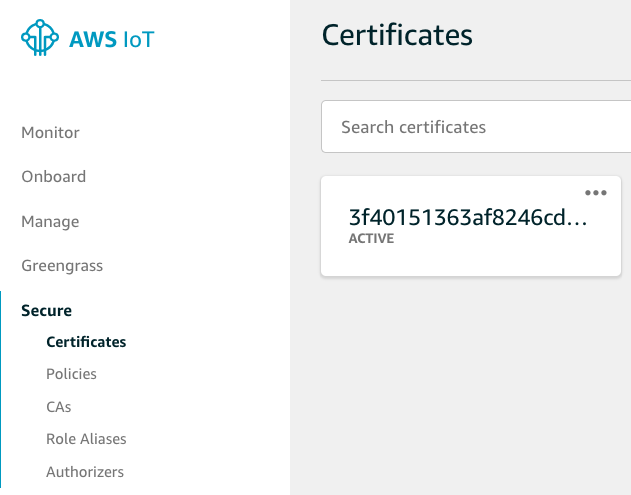Screen dimensions: 631x495
Task: Open the Monitor section
Action: tap(50, 132)
